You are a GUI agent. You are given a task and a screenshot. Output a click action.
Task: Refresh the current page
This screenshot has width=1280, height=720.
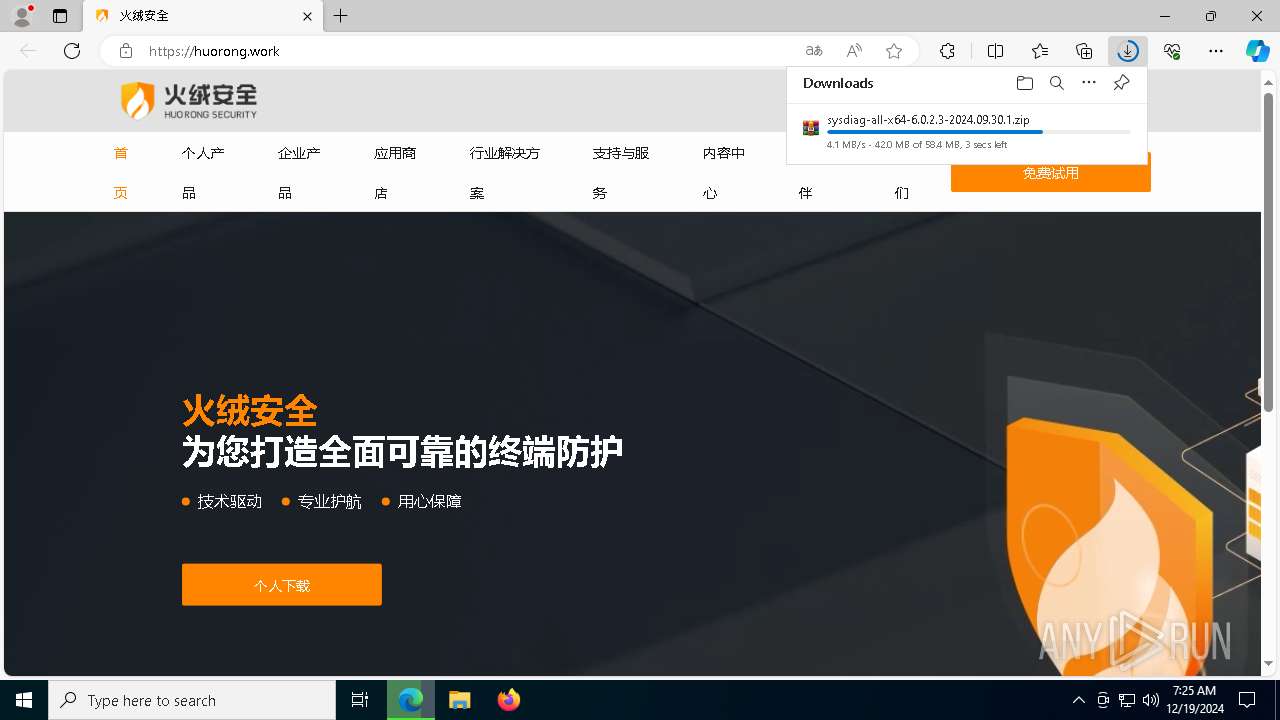72,51
